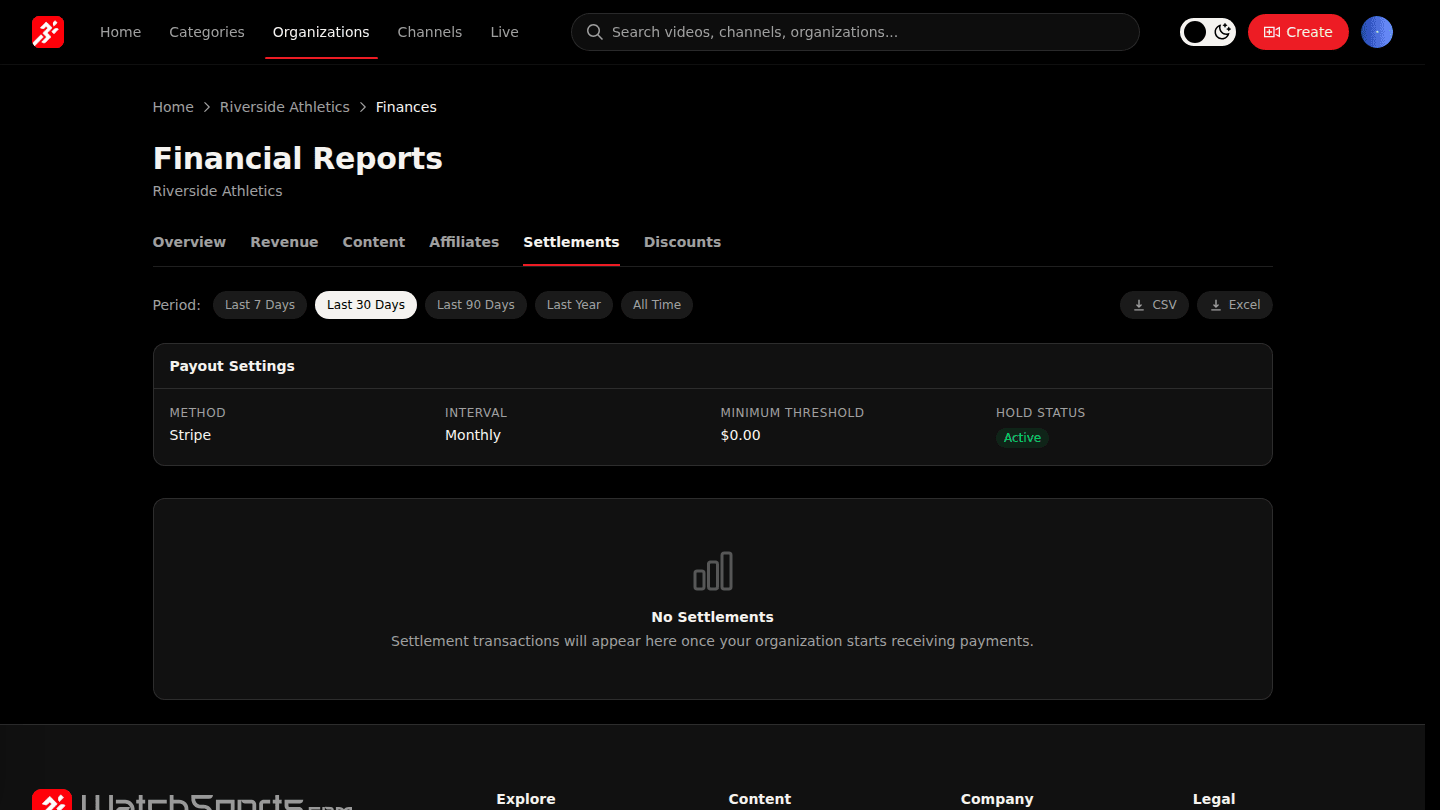Image resolution: width=1440 pixels, height=810 pixels.
Task: Open the Home navigation item
Action: 120,32
